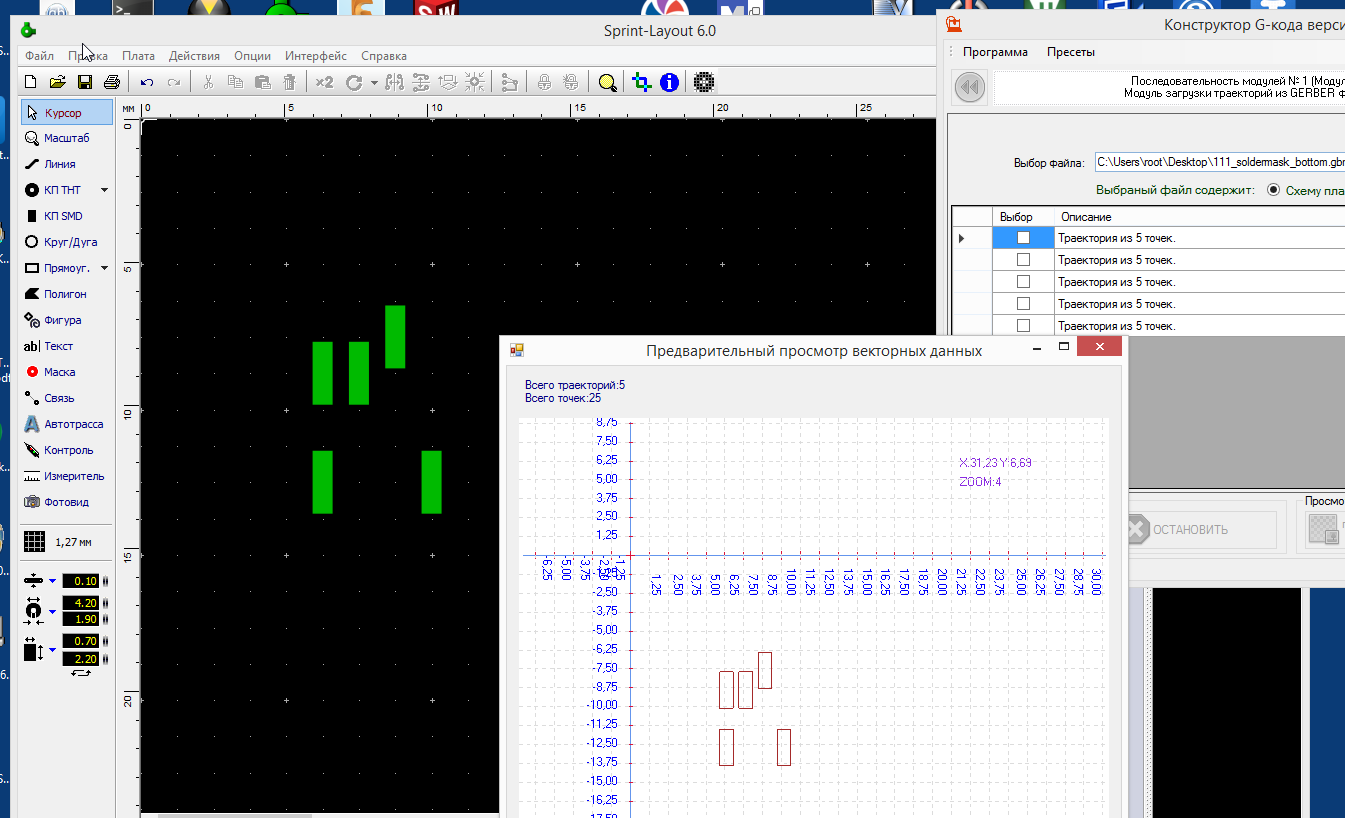Print the board using the printer icon
Viewport: 1345px width, 818px height.
[112, 82]
